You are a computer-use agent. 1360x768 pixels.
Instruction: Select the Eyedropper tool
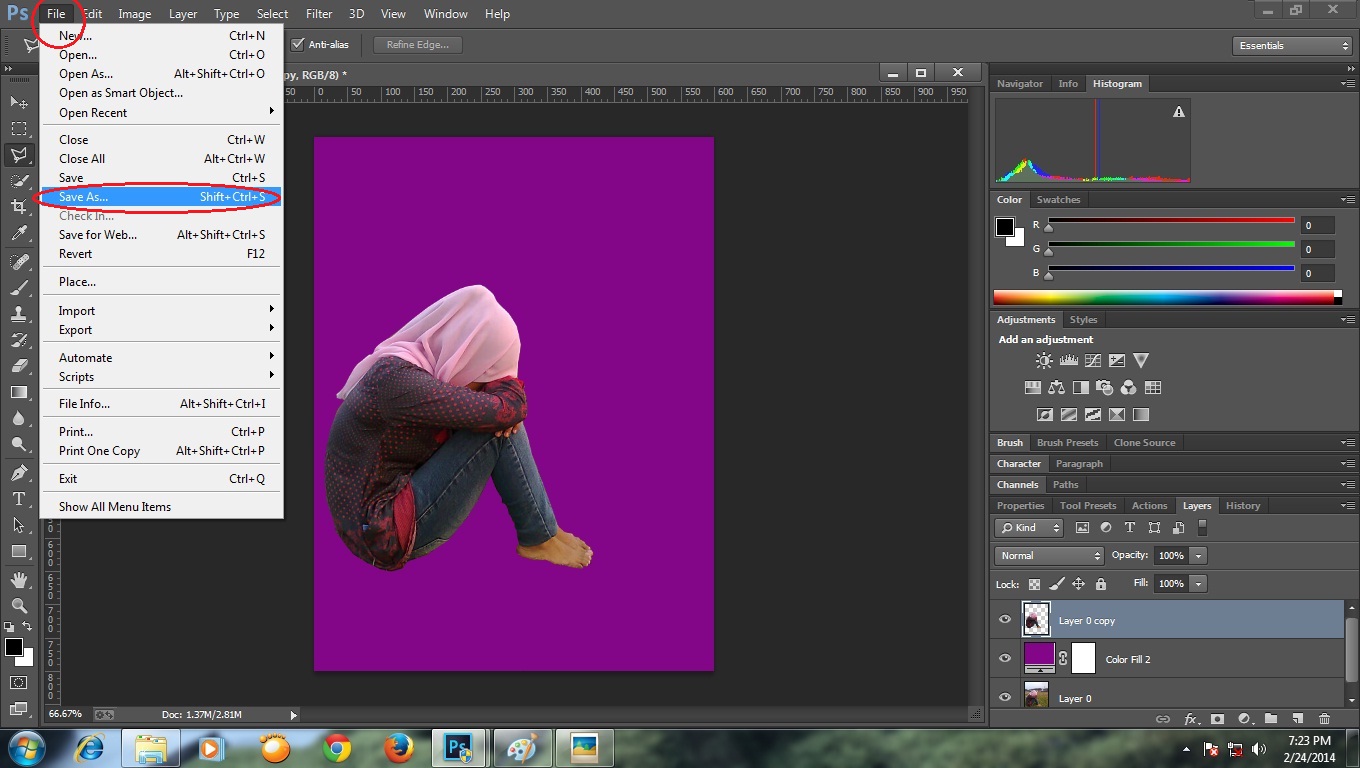(19, 234)
